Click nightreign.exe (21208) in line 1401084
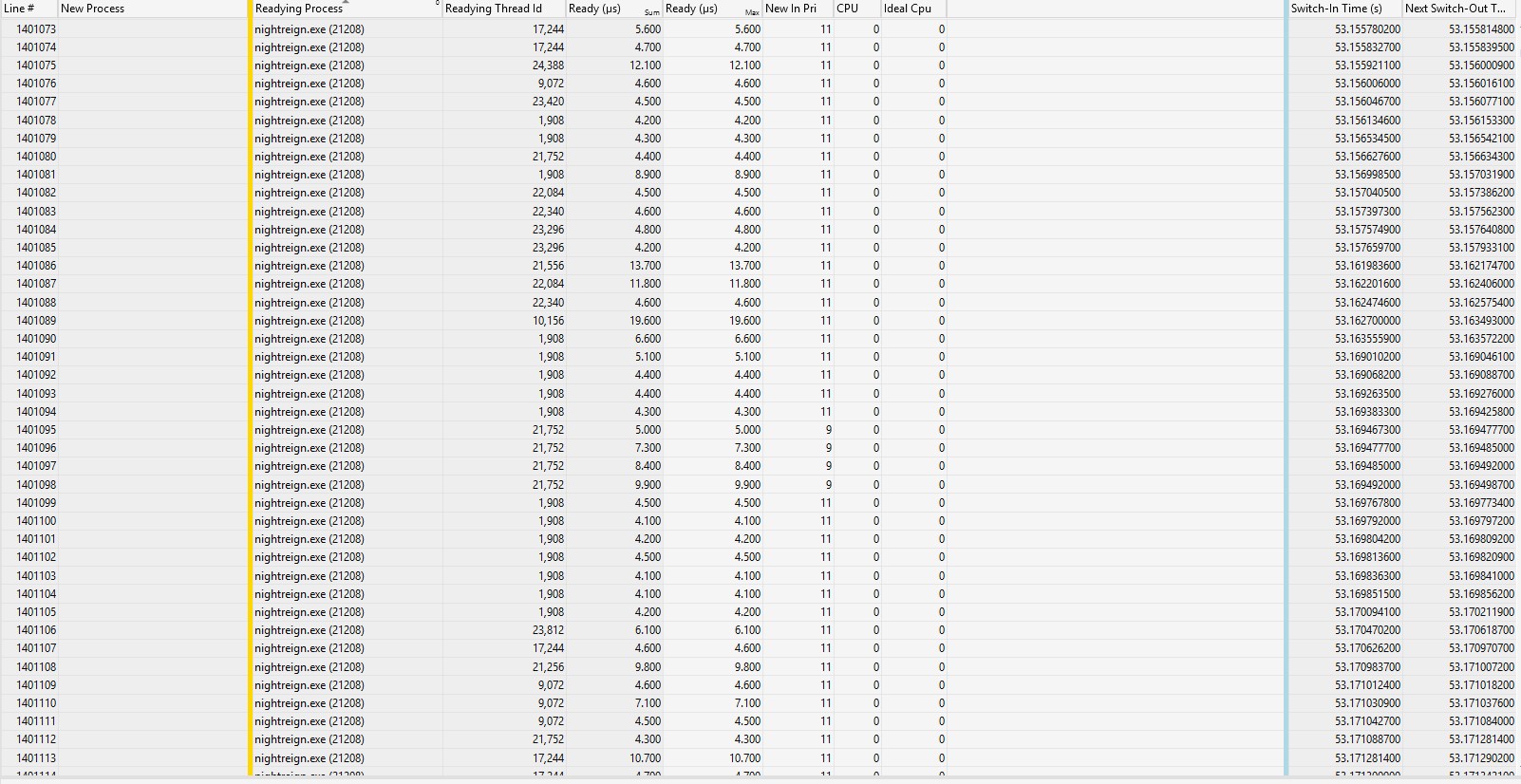 310,230
